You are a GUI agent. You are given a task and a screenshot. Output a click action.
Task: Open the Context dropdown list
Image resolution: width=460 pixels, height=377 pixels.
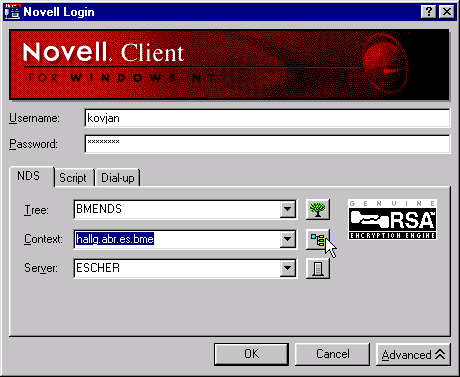click(287, 239)
